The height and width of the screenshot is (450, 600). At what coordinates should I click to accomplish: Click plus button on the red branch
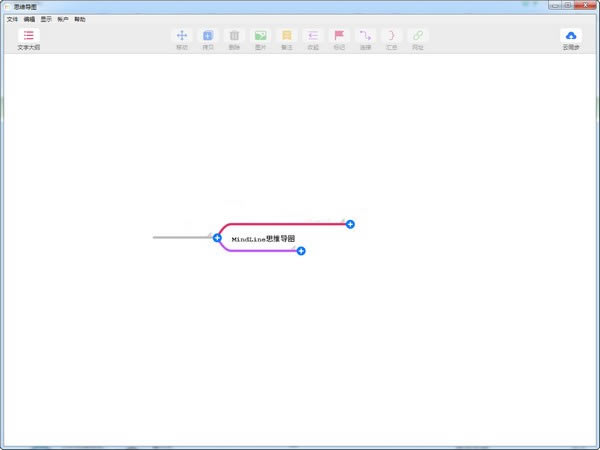point(350,224)
